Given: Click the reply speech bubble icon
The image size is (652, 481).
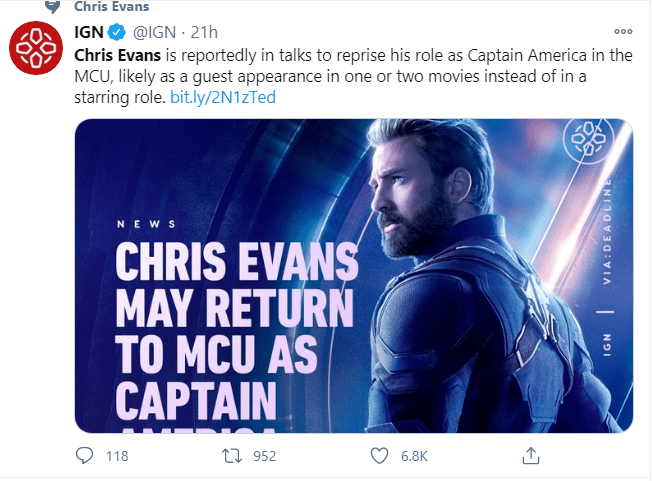Looking at the screenshot, I should (x=86, y=456).
